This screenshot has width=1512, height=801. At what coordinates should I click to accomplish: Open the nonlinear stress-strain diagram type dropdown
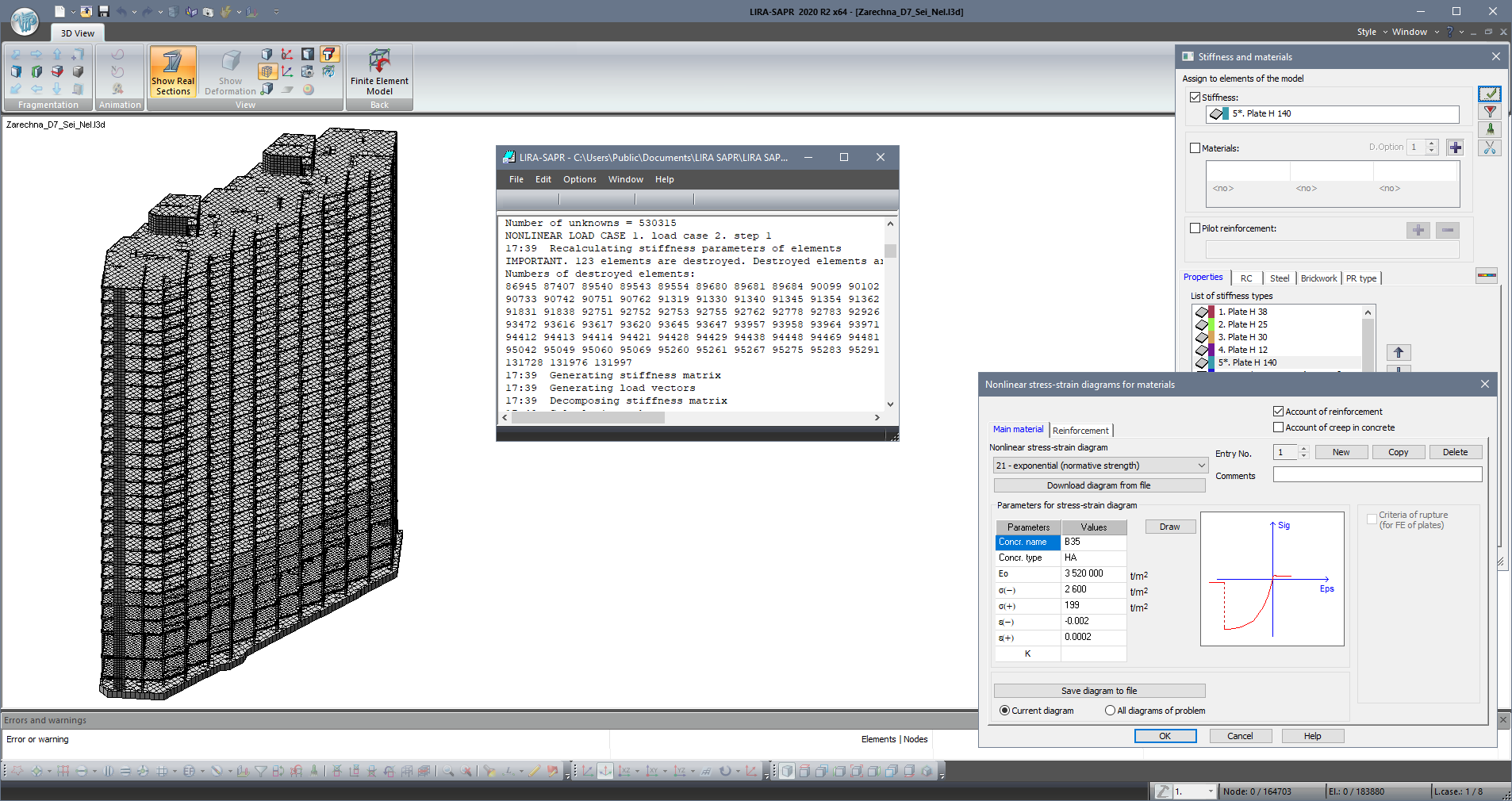click(x=1201, y=466)
